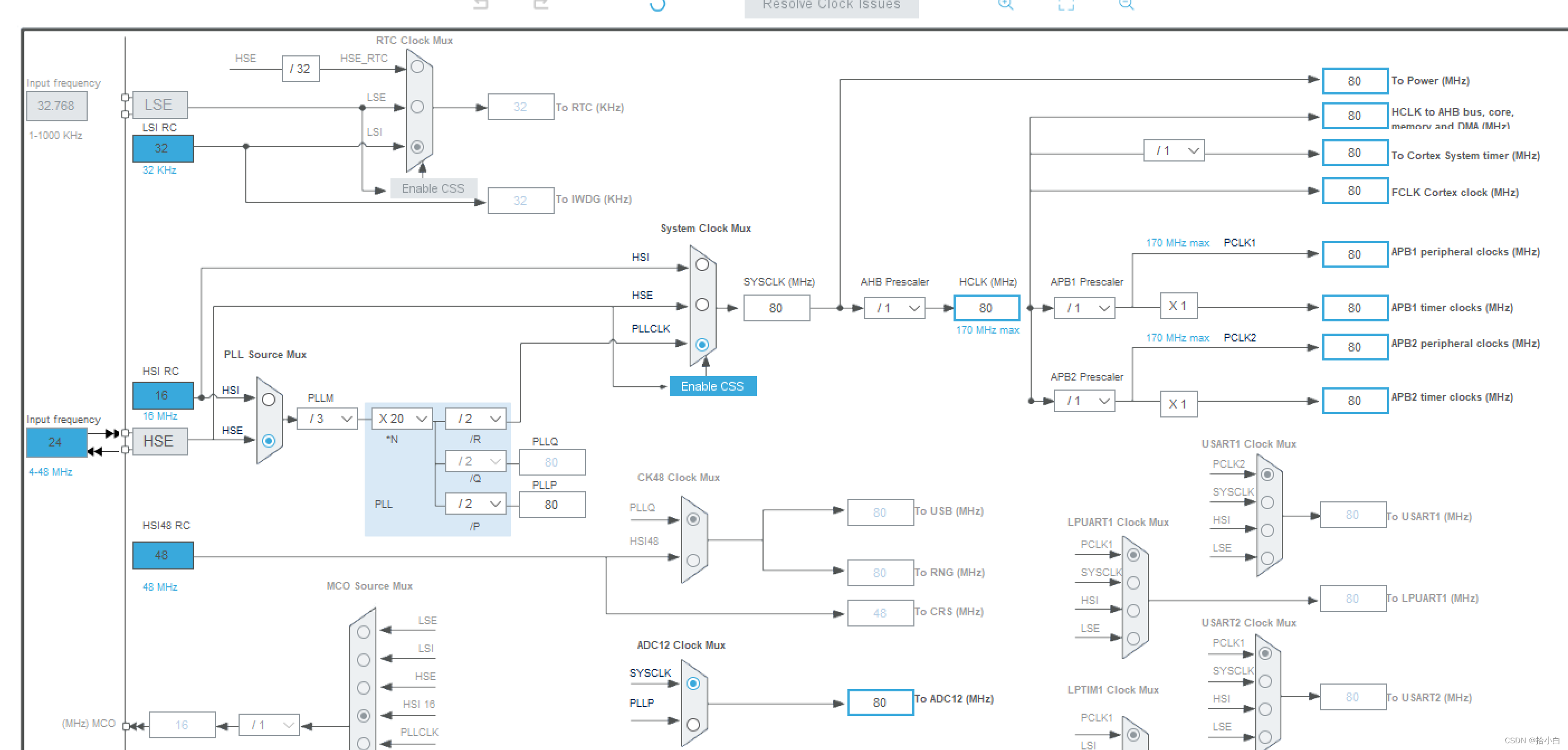Screen dimensions: 1568x750
Task: Click the refresh circular arrow icon
Action: click(x=657, y=5)
